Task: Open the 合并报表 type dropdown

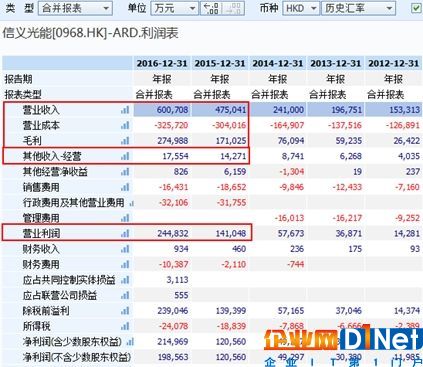Action: [76, 8]
